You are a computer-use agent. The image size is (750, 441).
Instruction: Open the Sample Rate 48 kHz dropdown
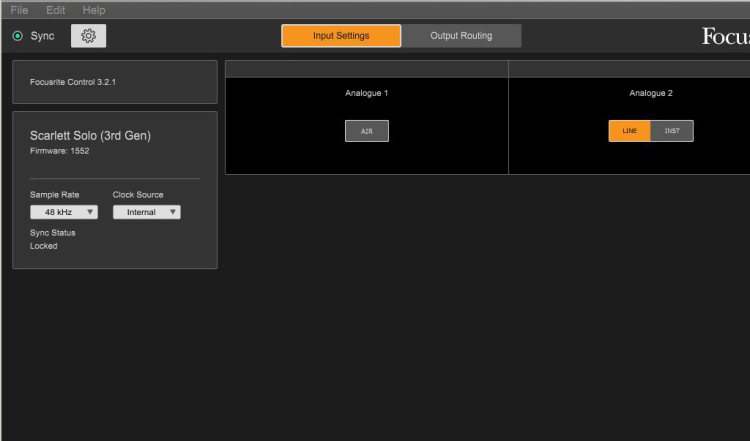coord(64,212)
